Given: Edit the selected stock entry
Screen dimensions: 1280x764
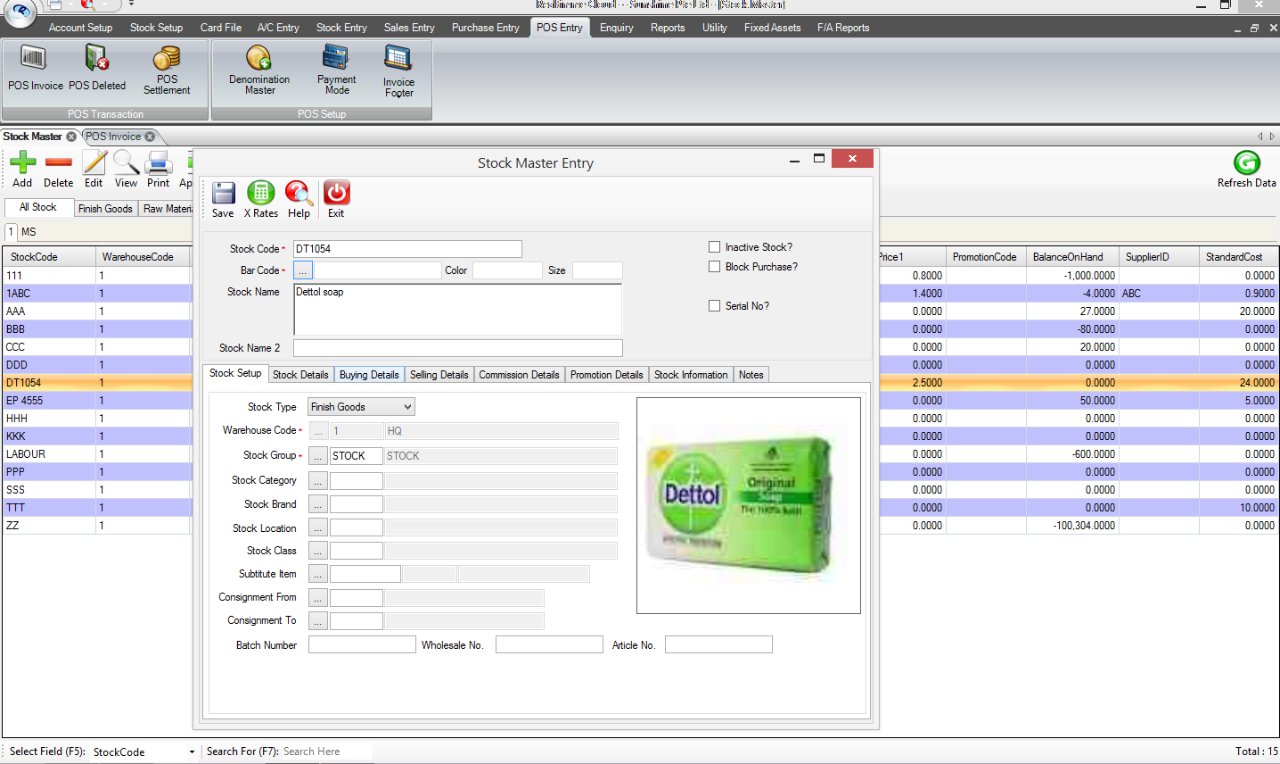Looking at the screenshot, I should pos(93,168).
